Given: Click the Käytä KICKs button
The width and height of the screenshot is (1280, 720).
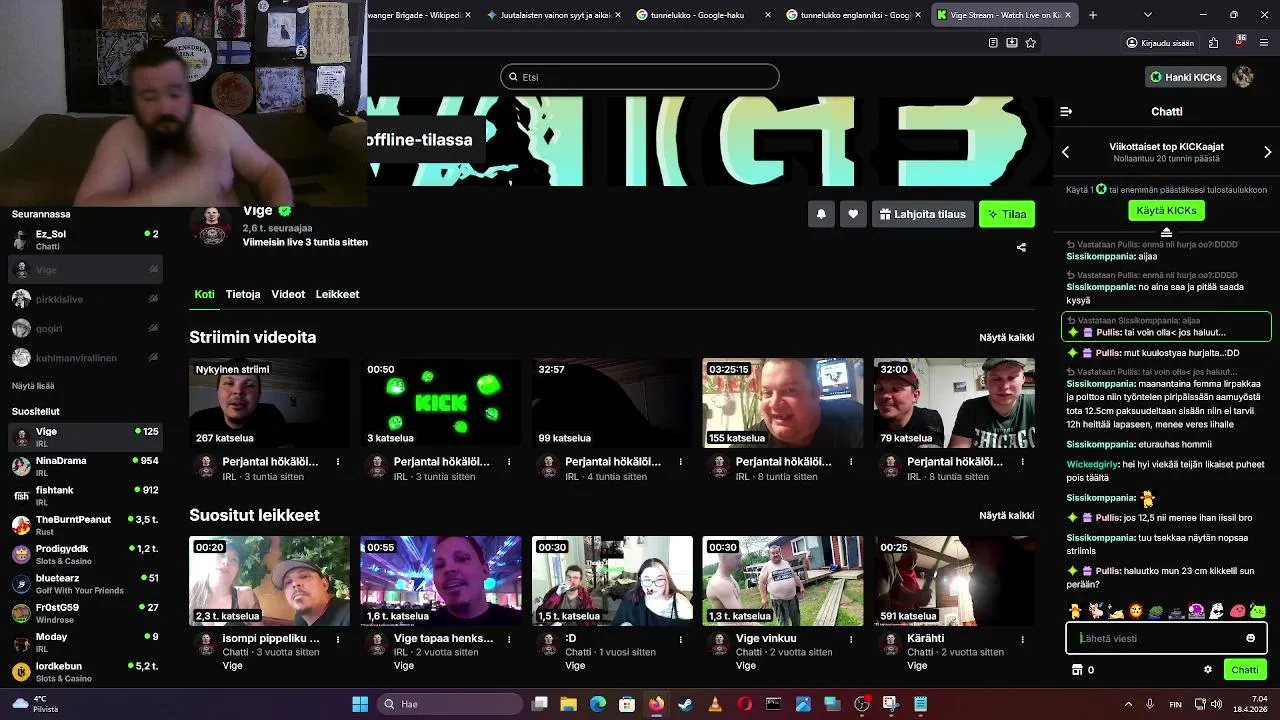Looking at the screenshot, I should coord(1166,211).
